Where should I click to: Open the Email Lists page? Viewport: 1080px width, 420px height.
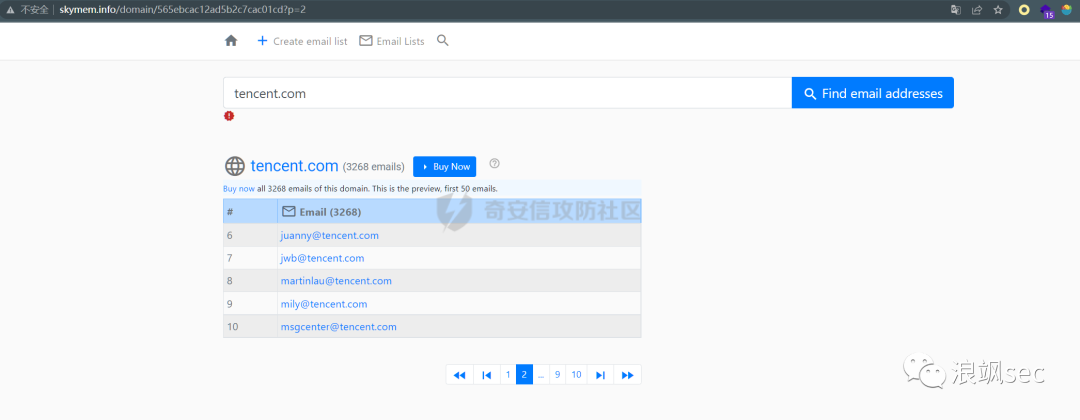(392, 41)
